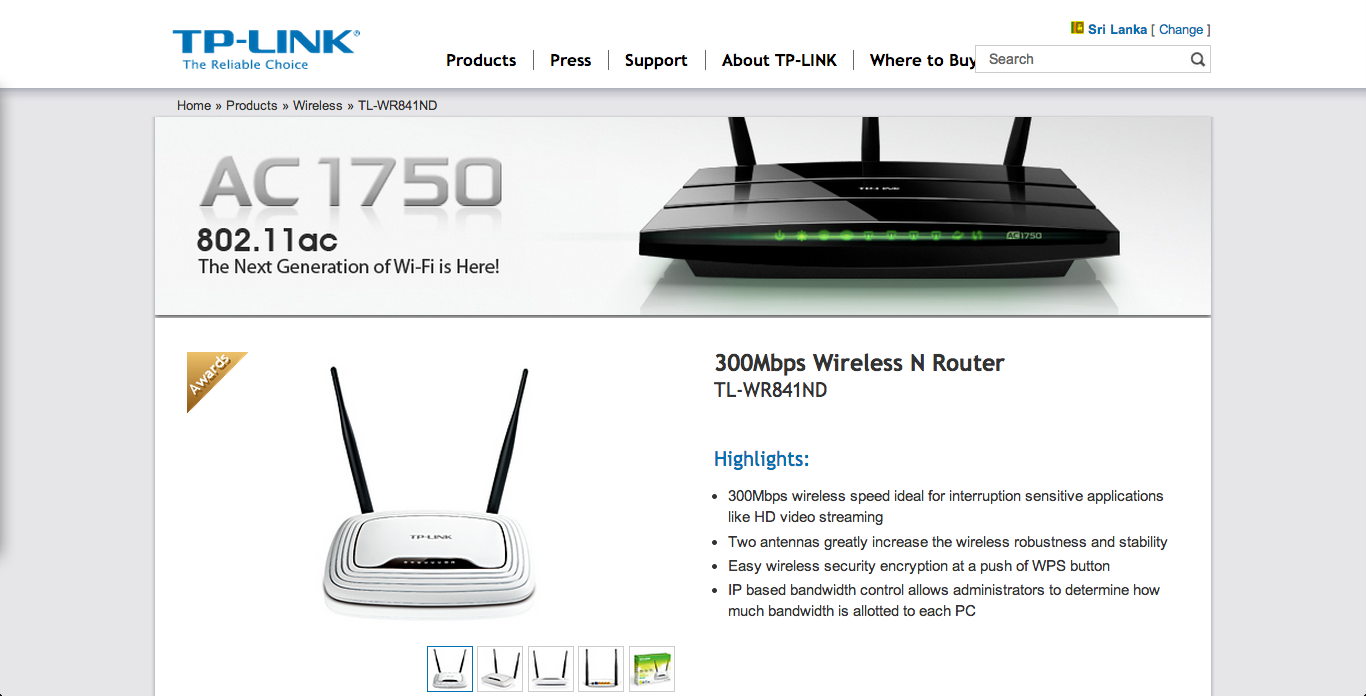Click the TP-LINK logo
This screenshot has width=1366, height=696.
[x=266, y=49]
